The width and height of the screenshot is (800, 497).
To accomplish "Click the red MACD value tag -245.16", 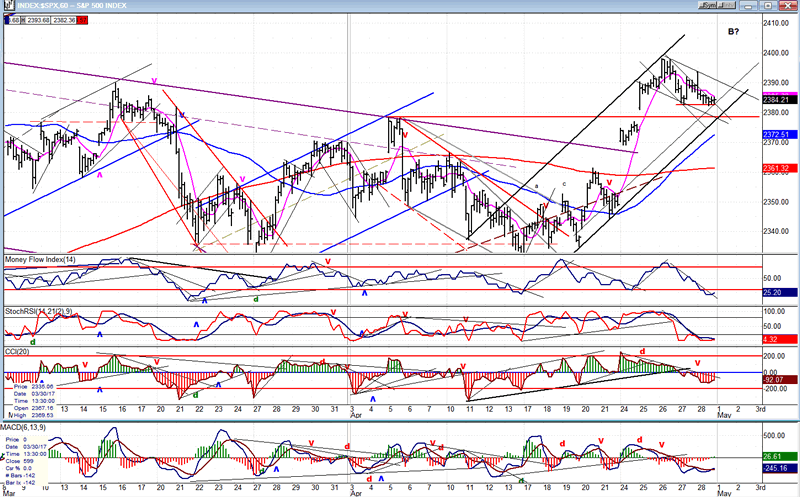I will (x=780, y=468).
